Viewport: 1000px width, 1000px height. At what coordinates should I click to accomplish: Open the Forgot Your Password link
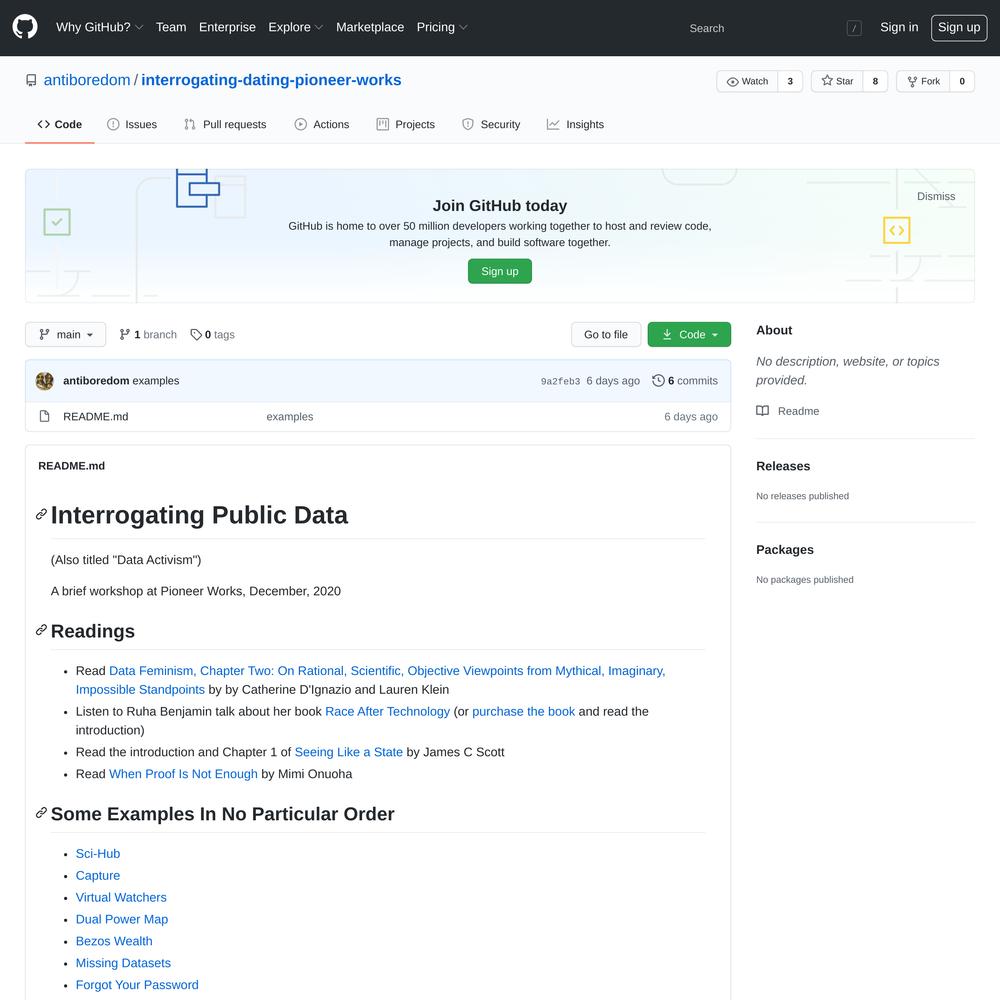(x=137, y=985)
